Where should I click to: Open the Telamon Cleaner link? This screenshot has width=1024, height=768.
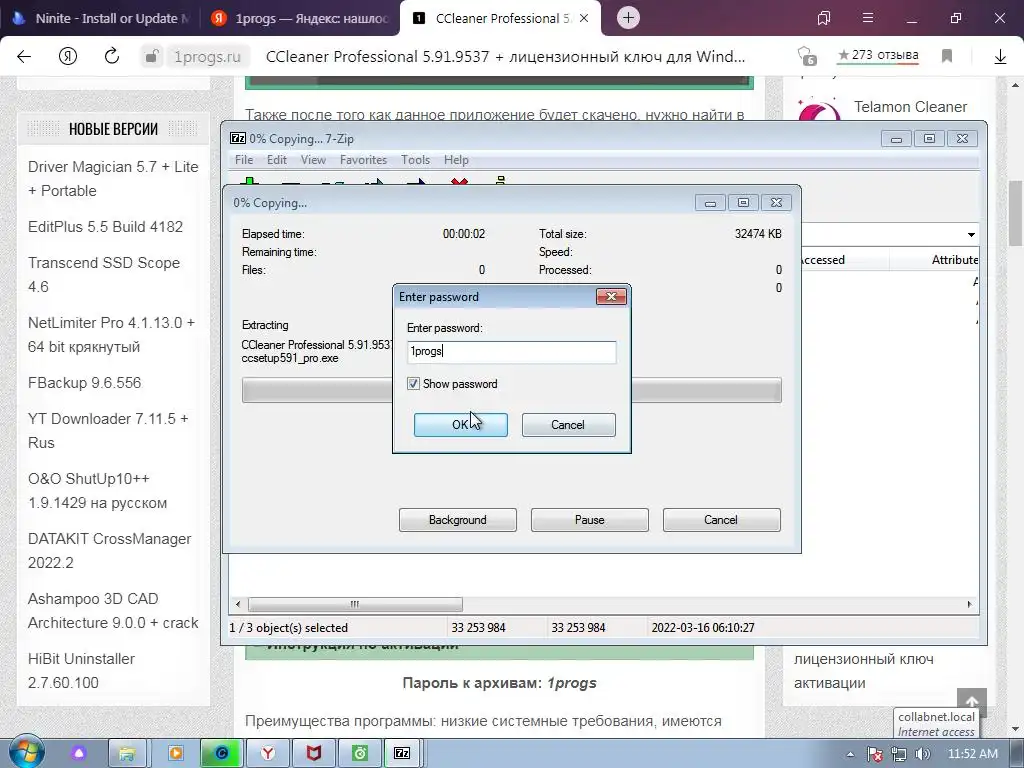(910, 107)
